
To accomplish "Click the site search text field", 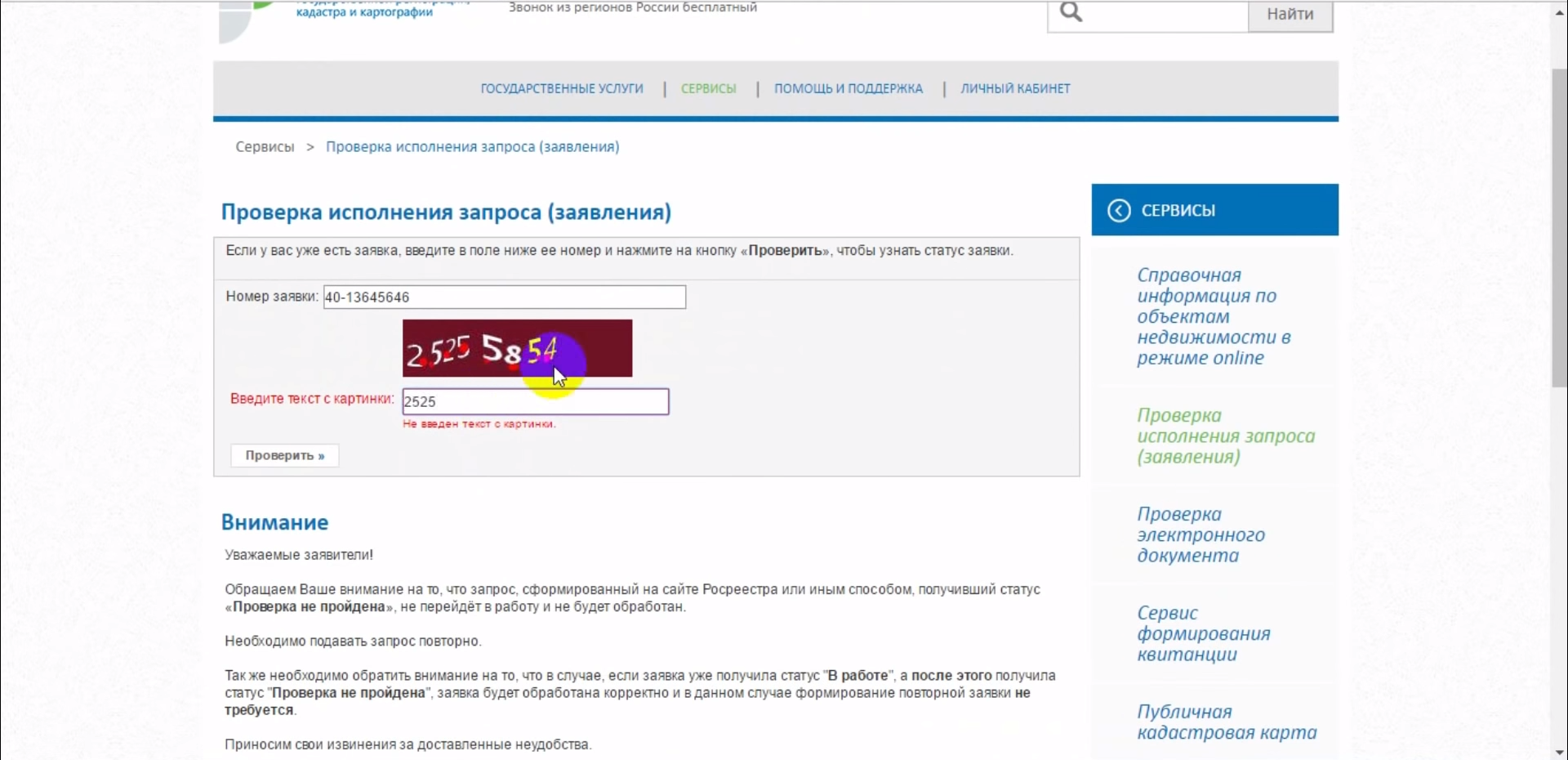I will coord(1168,15).
